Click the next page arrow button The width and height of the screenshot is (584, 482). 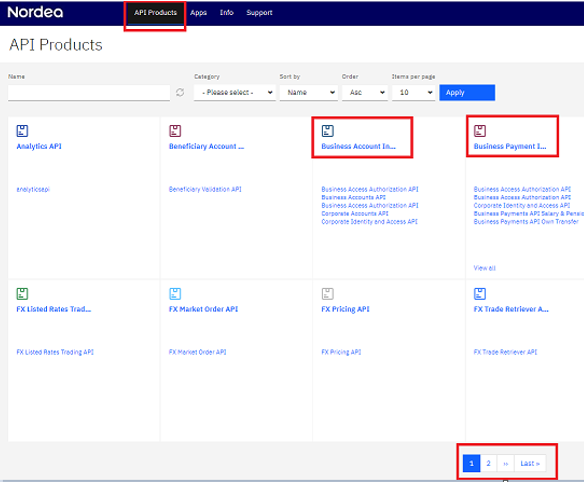(x=505, y=463)
